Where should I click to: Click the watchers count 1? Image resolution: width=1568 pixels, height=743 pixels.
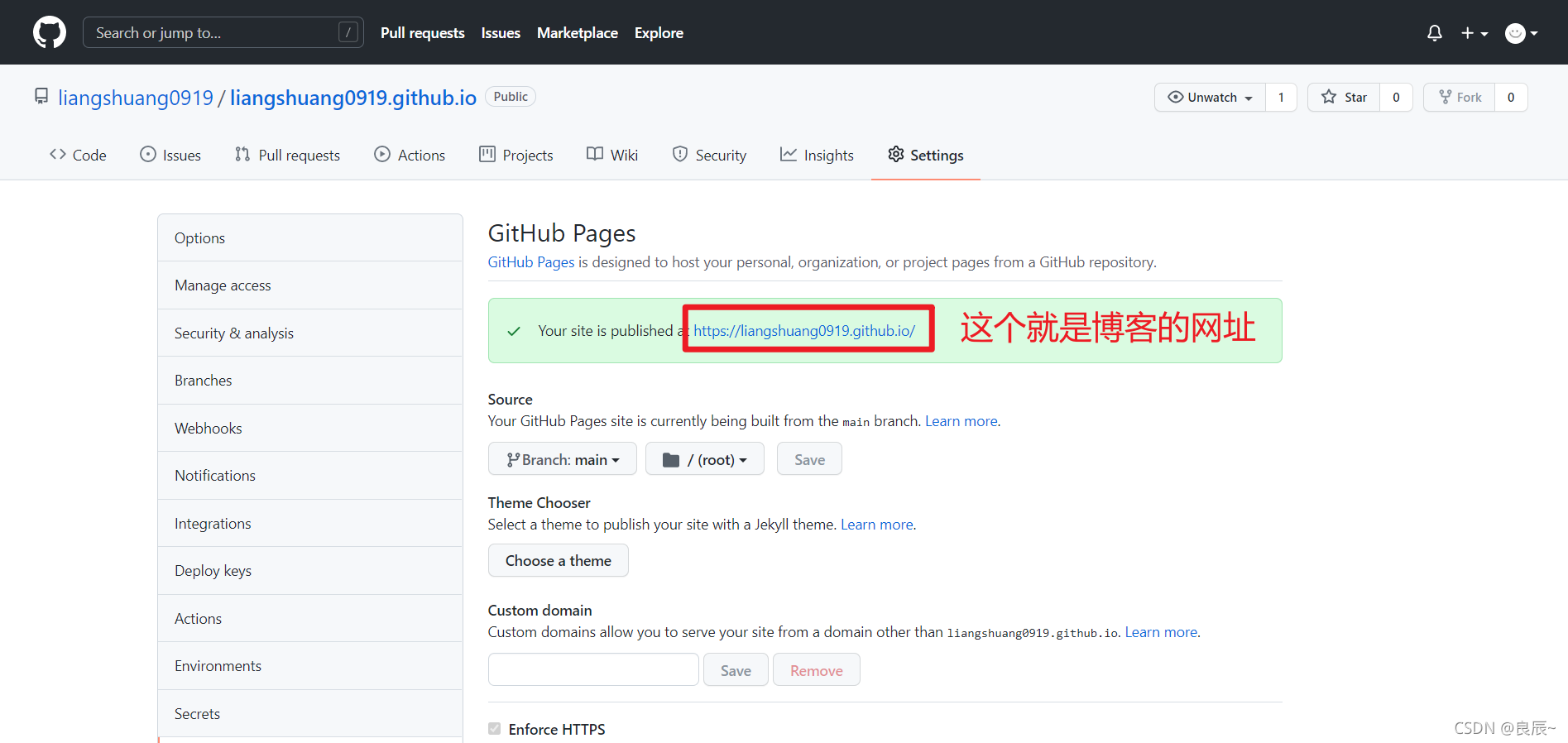[x=1281, y=97]
